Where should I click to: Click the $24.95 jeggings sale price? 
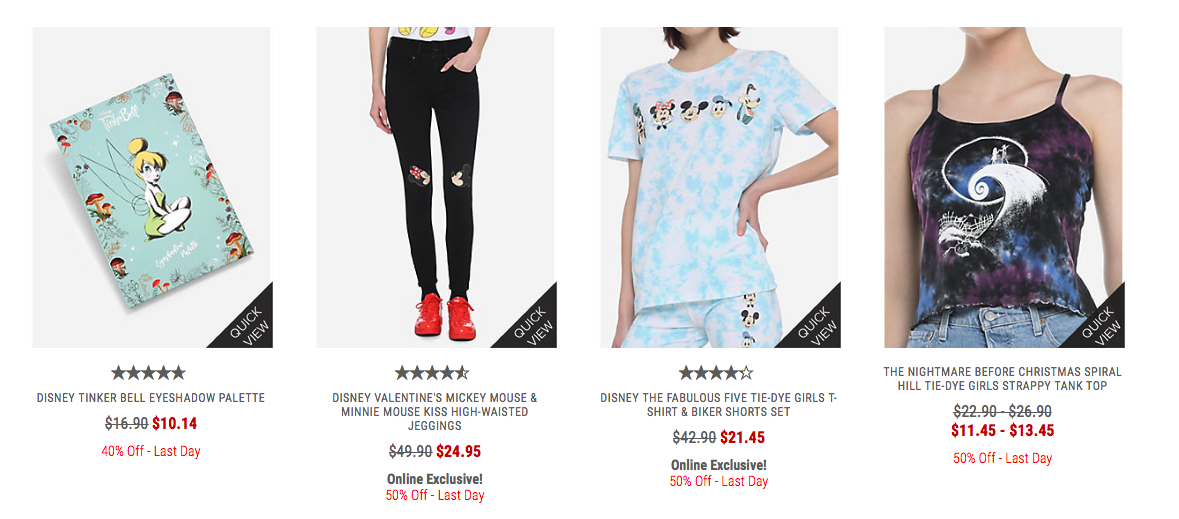click(458, 451)
